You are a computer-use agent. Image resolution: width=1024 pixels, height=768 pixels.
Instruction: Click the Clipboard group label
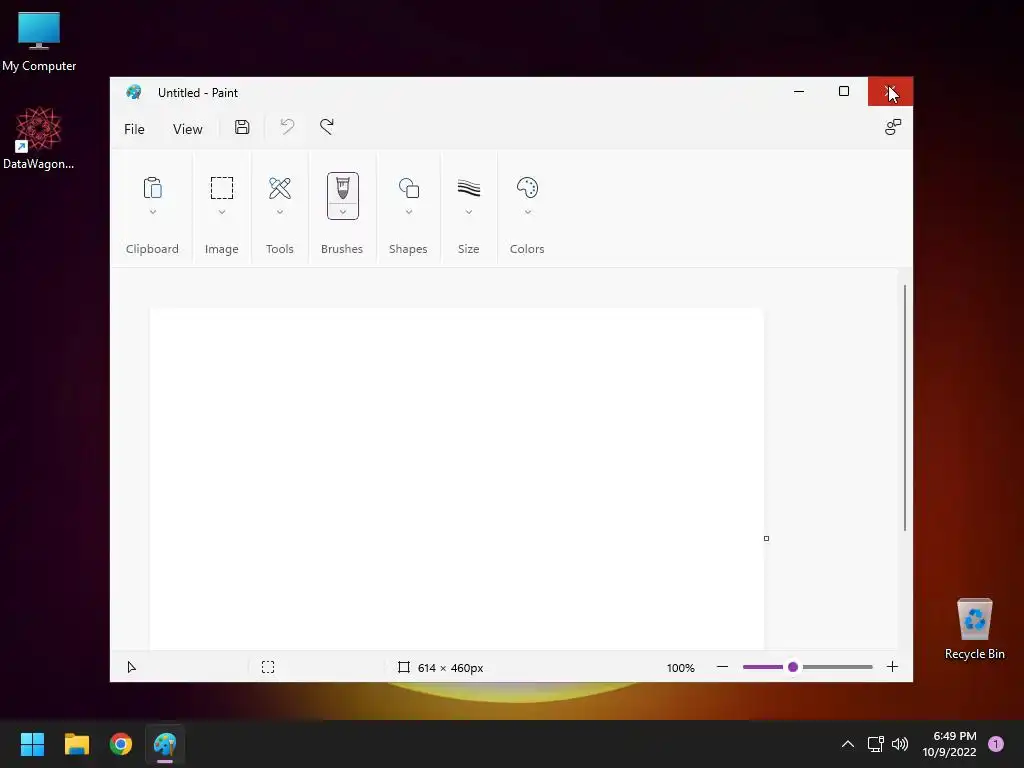click(x=152, y=249)
